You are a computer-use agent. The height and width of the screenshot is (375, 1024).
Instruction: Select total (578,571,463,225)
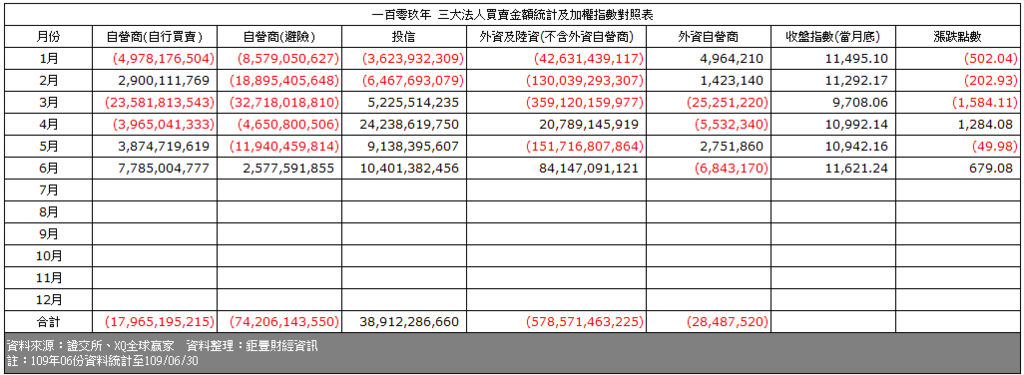click(x=585, y=321)
